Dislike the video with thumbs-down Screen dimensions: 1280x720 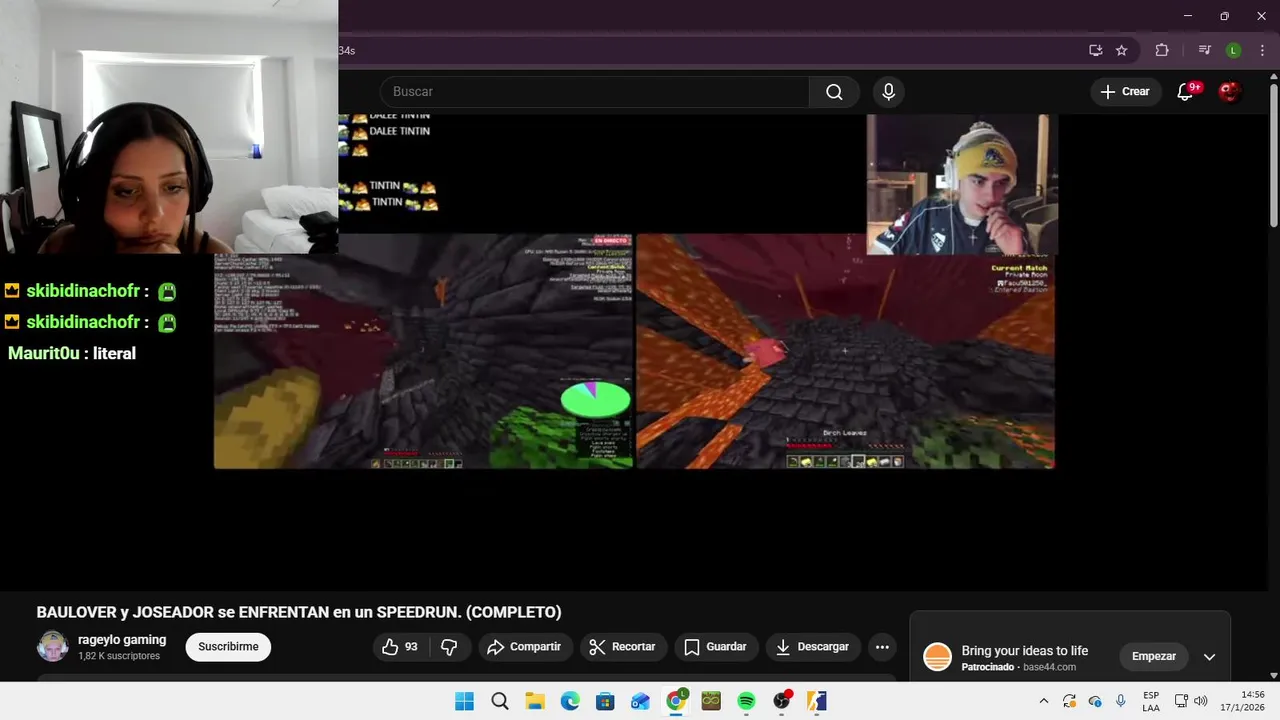coord(449,647)
